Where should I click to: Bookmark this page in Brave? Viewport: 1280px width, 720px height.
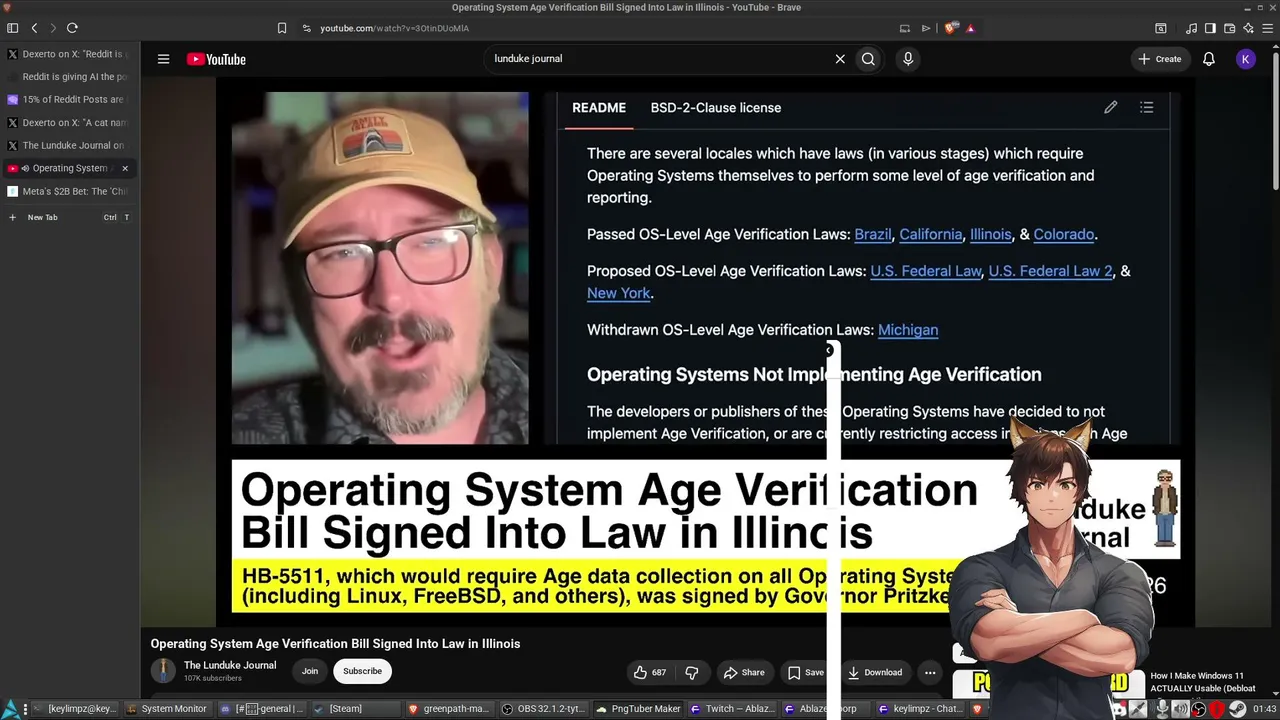pyautogui.click(x=282, y=28)
